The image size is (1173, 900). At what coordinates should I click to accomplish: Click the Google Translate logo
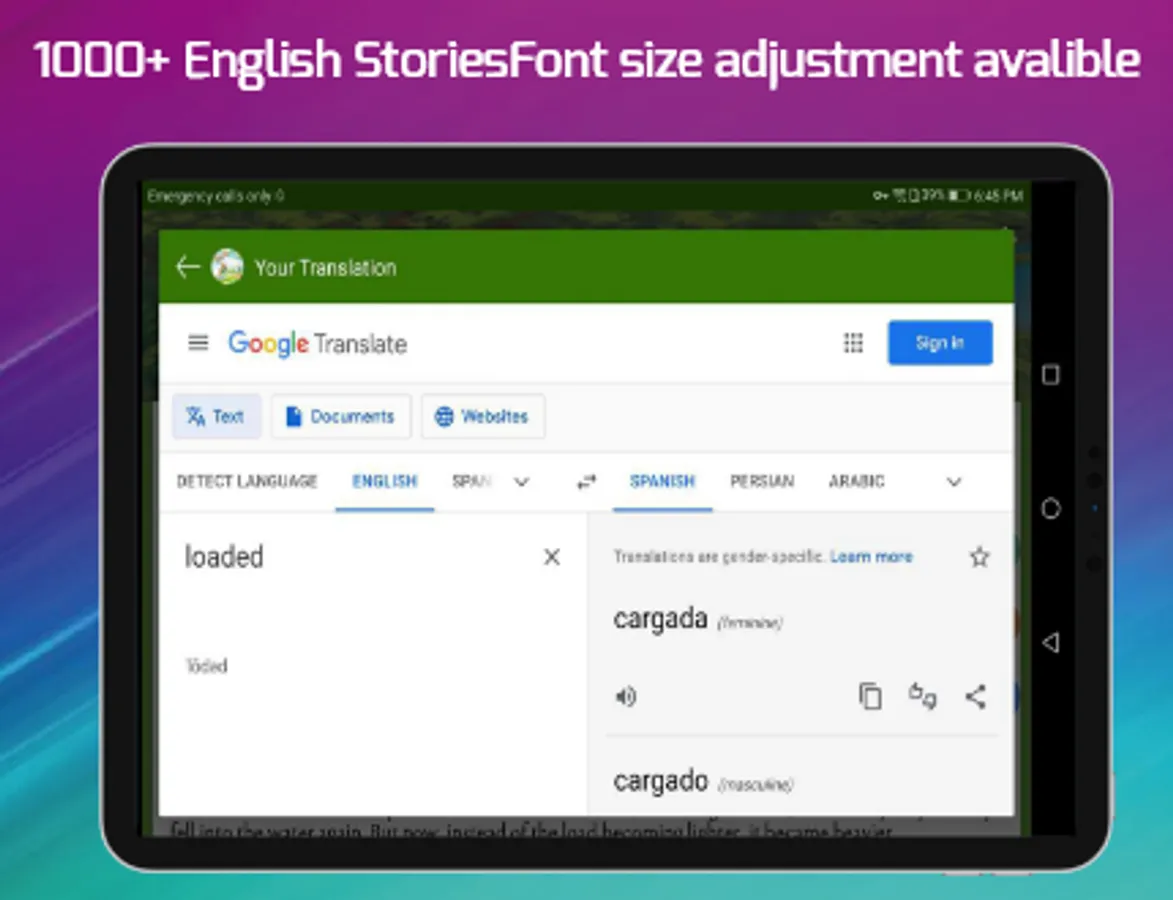pyautogui.click(x=317, y=343)
